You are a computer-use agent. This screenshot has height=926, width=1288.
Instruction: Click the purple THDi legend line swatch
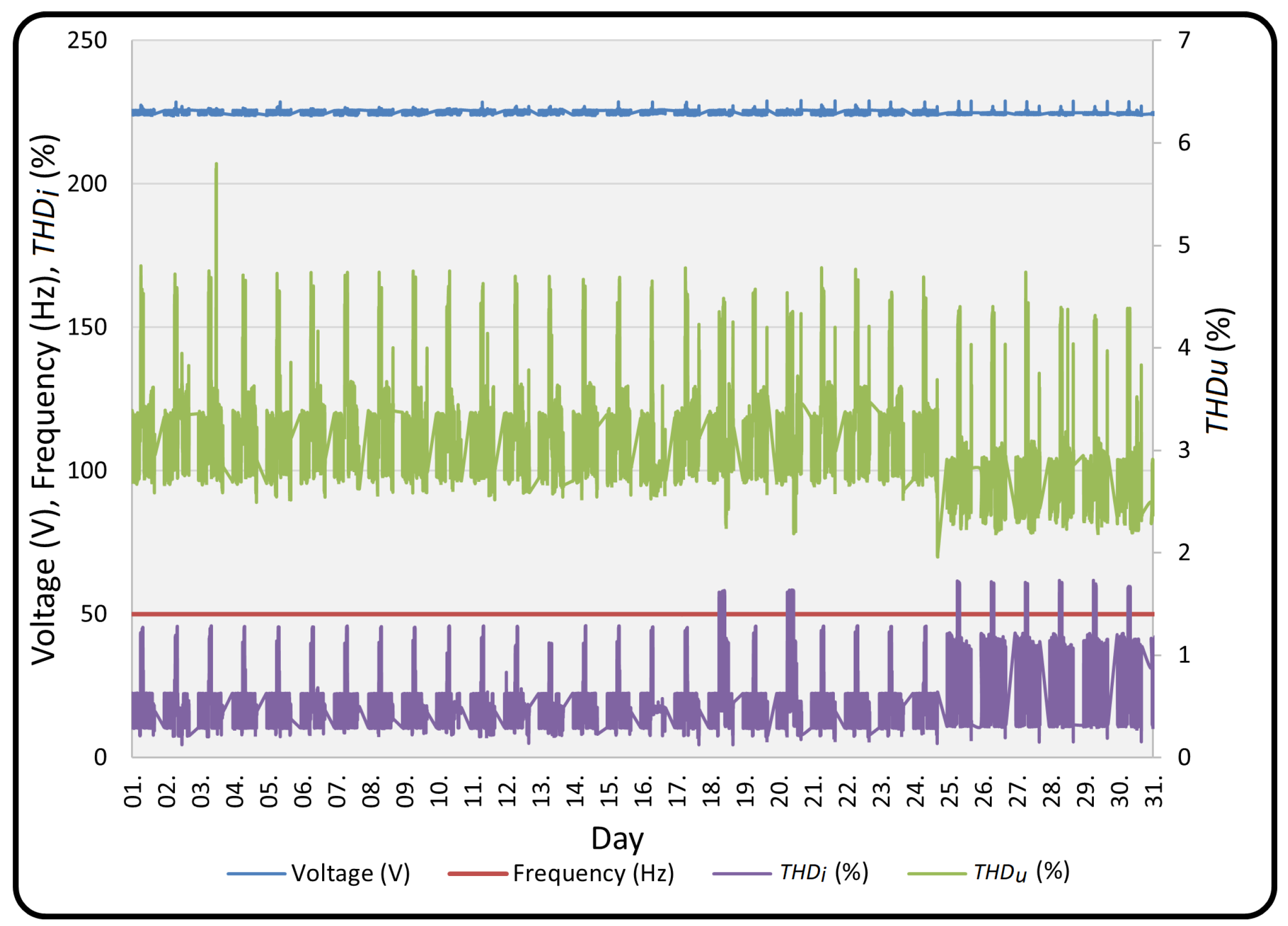coord(742,874)
